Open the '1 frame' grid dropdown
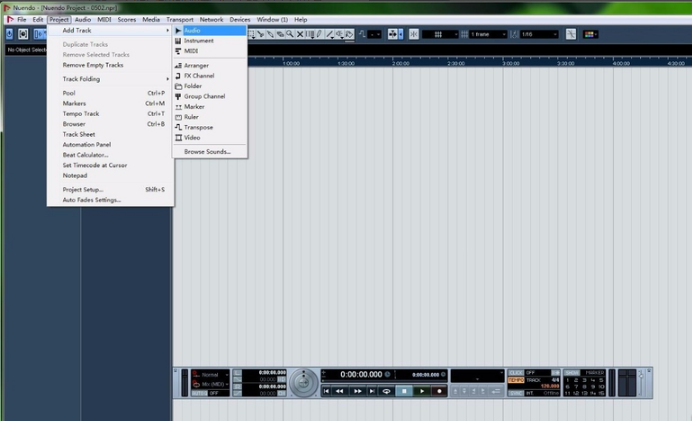The width and height of the screenshot is (692, 421). tap(490, 34)
